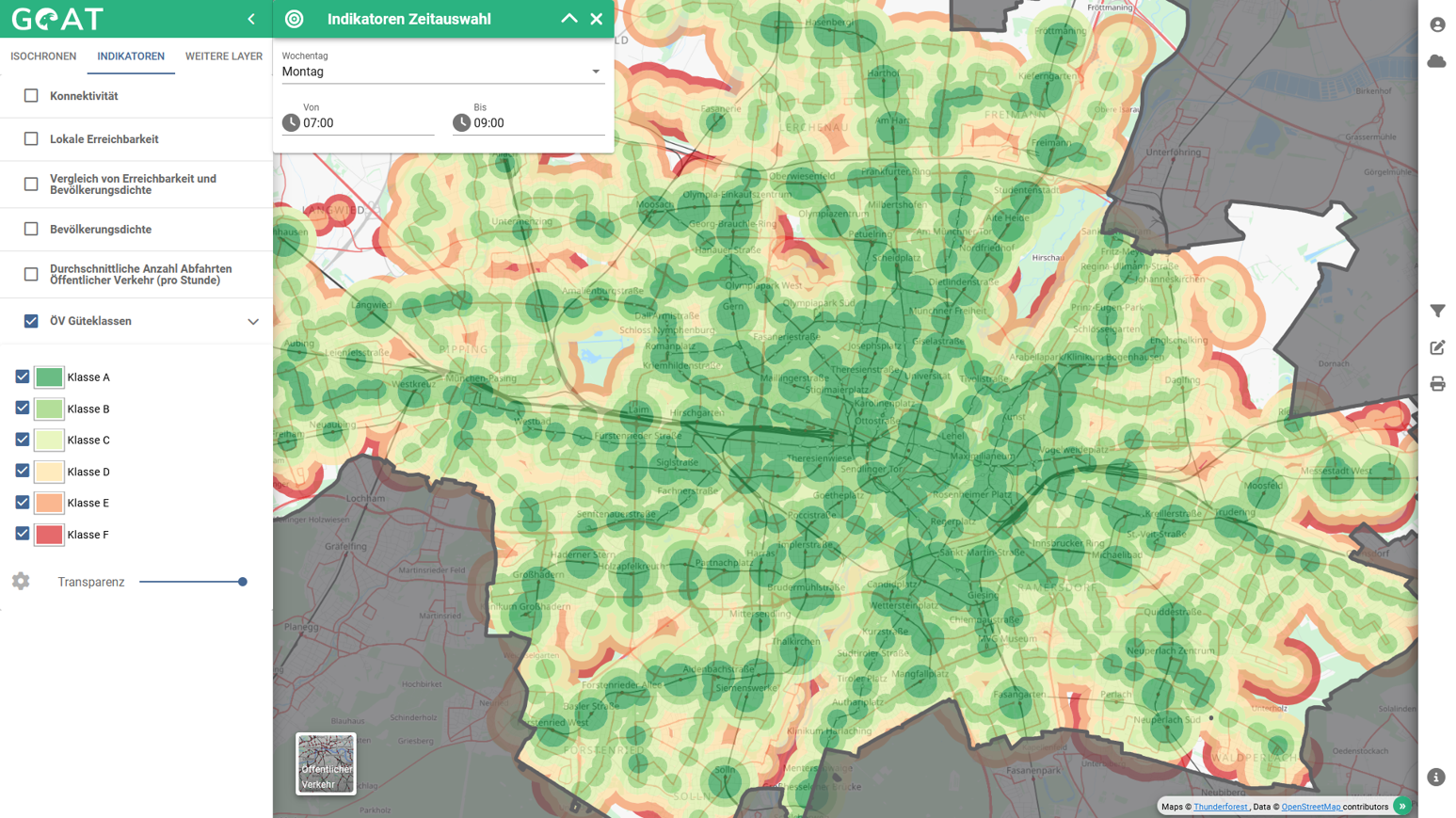Image resolution: width=1456 pixels, height=818 pixels.
Task: Click the cloud icon in right sidebar
Action: click(1436, 61)
